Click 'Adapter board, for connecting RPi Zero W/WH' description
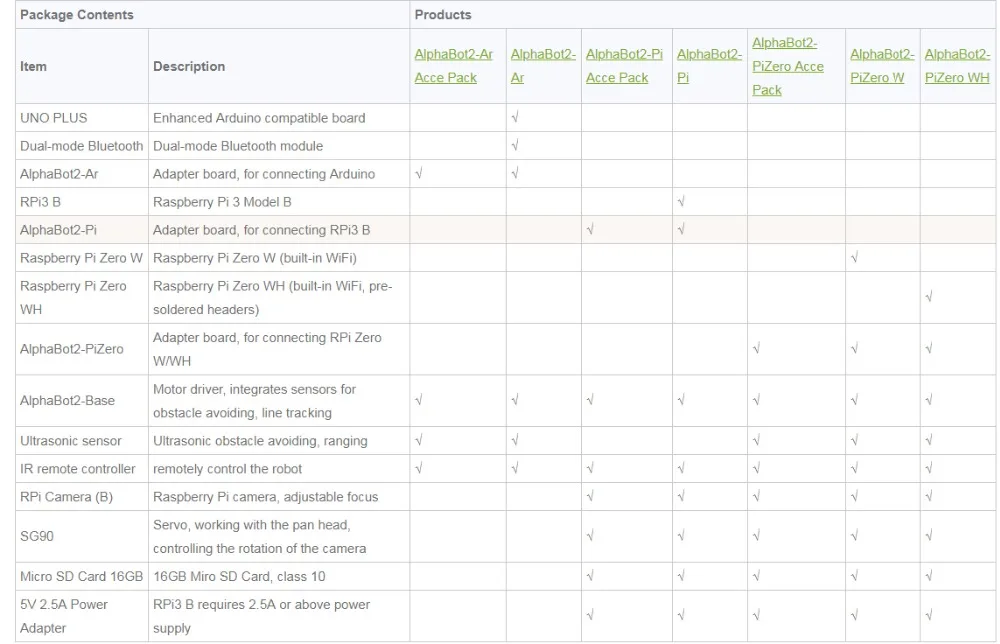 tap(267, 349)
